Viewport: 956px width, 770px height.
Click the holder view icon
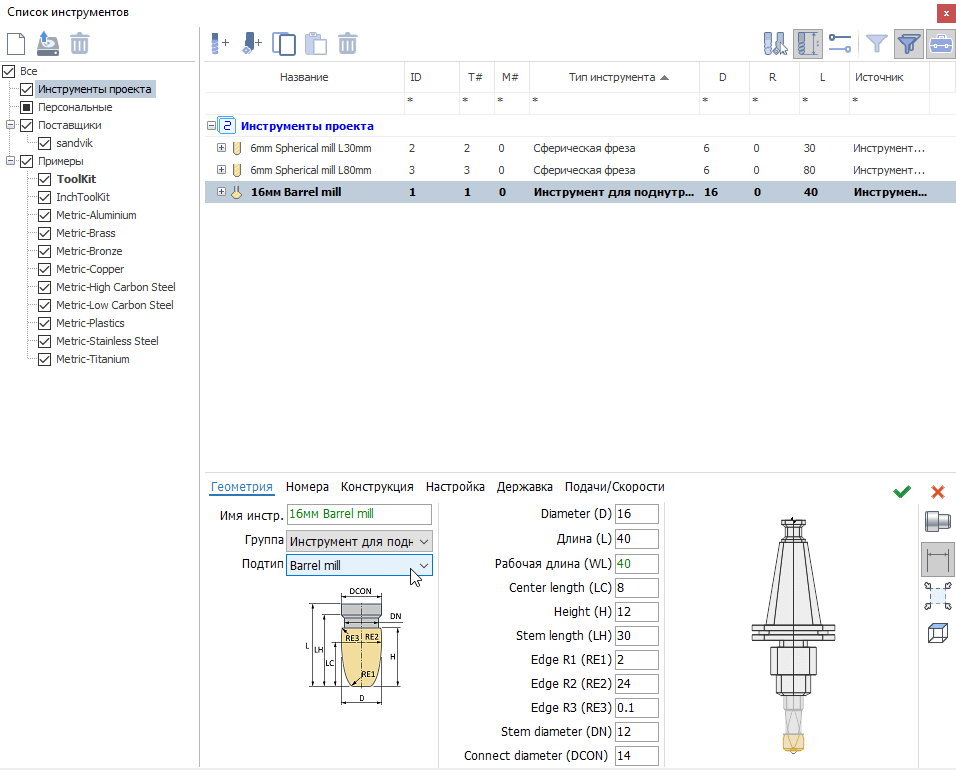(x=937, y=521)
